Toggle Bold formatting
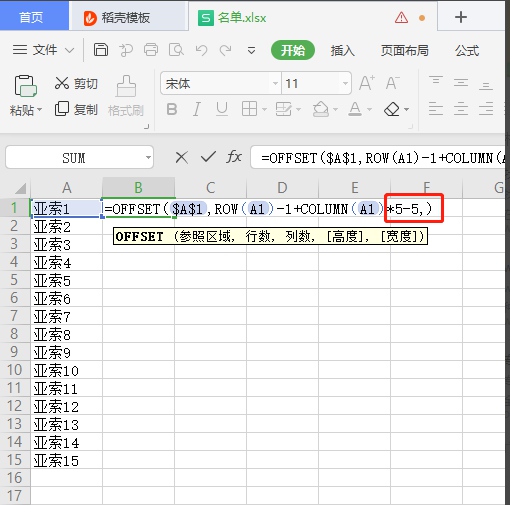510x505 pixels. [x=172, y=109]
